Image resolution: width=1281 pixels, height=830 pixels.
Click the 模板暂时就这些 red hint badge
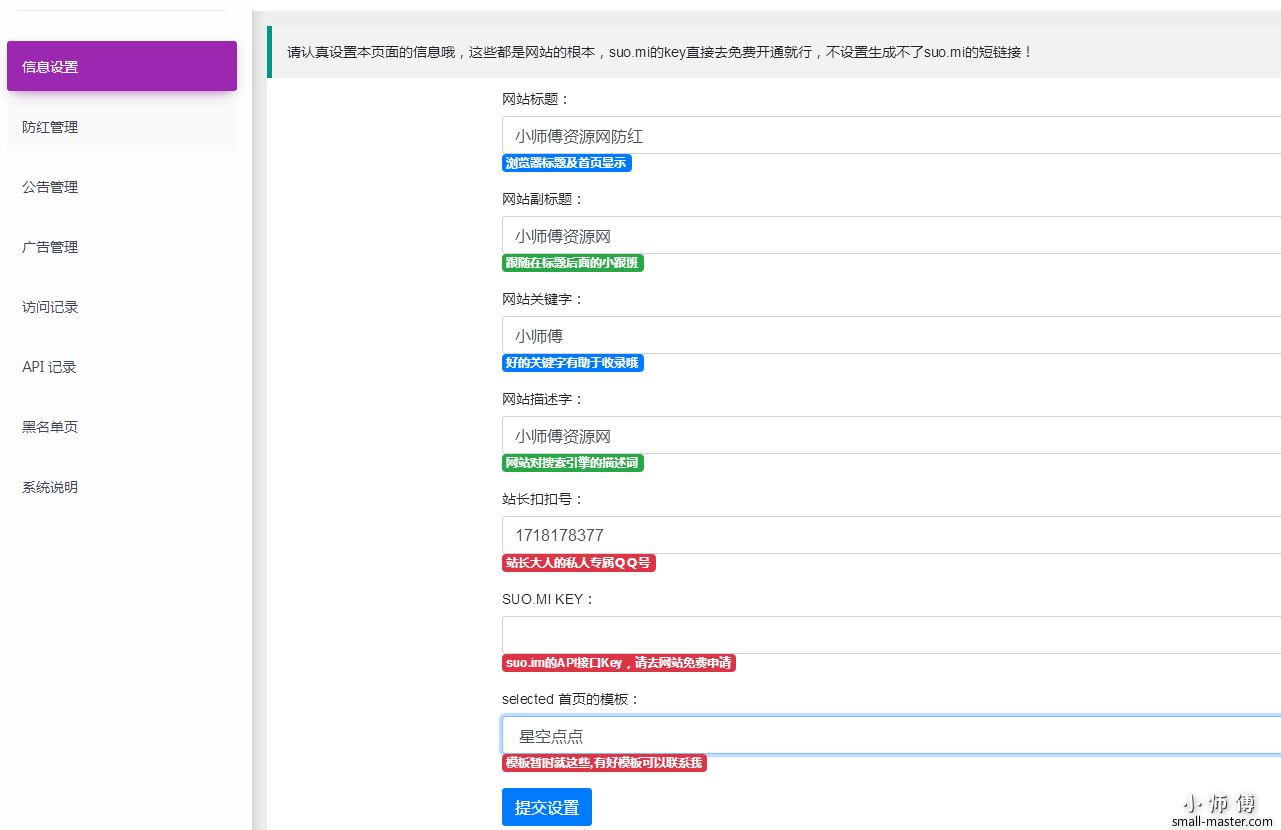tap(604, 763)
